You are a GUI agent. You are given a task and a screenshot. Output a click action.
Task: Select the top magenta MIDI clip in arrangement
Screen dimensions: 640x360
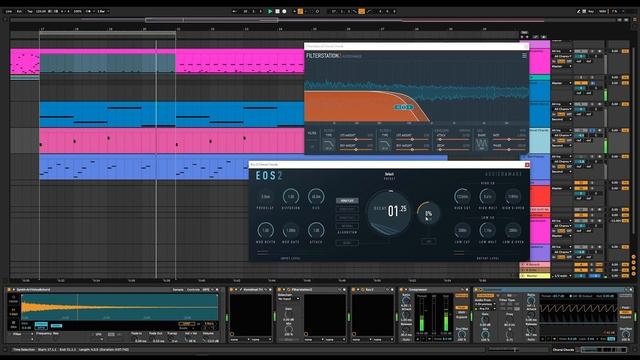coord(240,61)
